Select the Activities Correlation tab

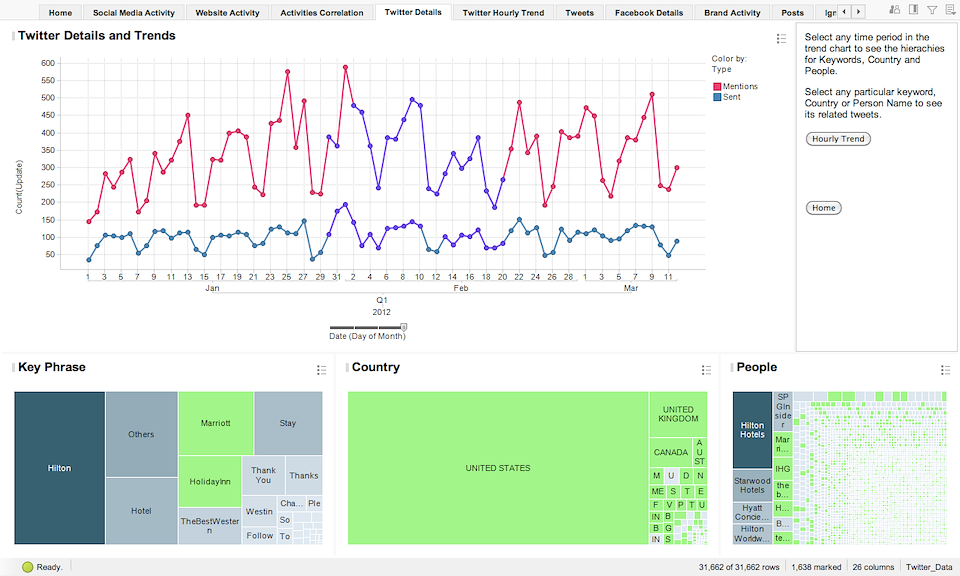(321, 12)
